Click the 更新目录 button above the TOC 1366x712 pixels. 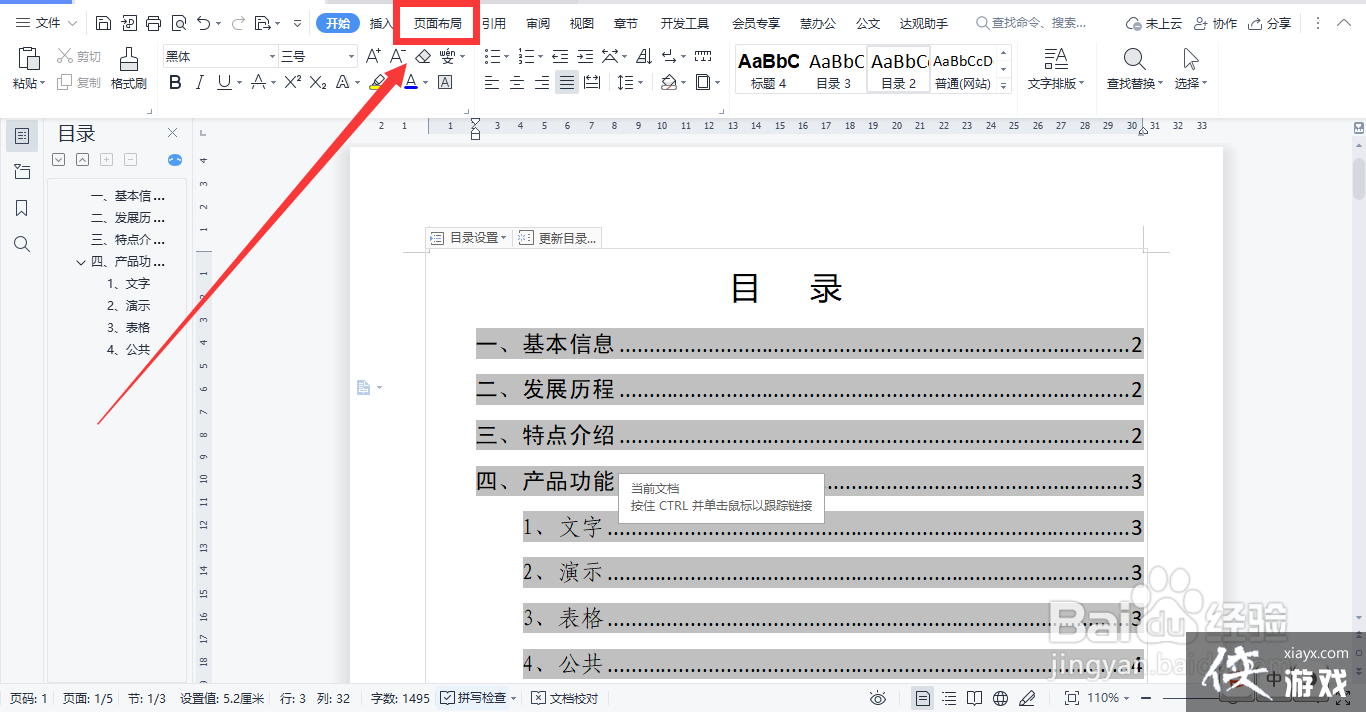pyautogui.click(x=558, y=238)
